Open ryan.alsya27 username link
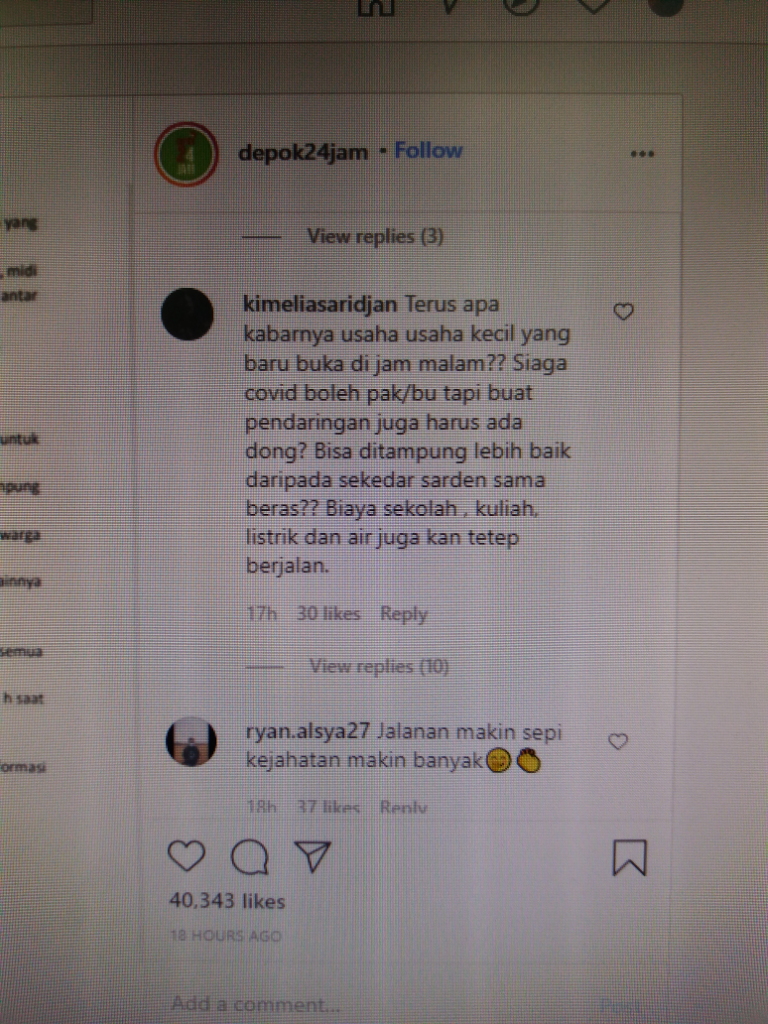 click(308, 731)
